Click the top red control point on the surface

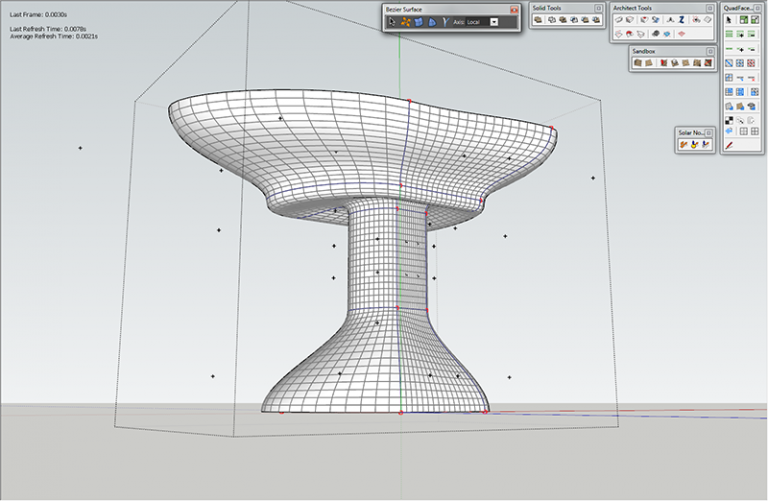(410, 100)
